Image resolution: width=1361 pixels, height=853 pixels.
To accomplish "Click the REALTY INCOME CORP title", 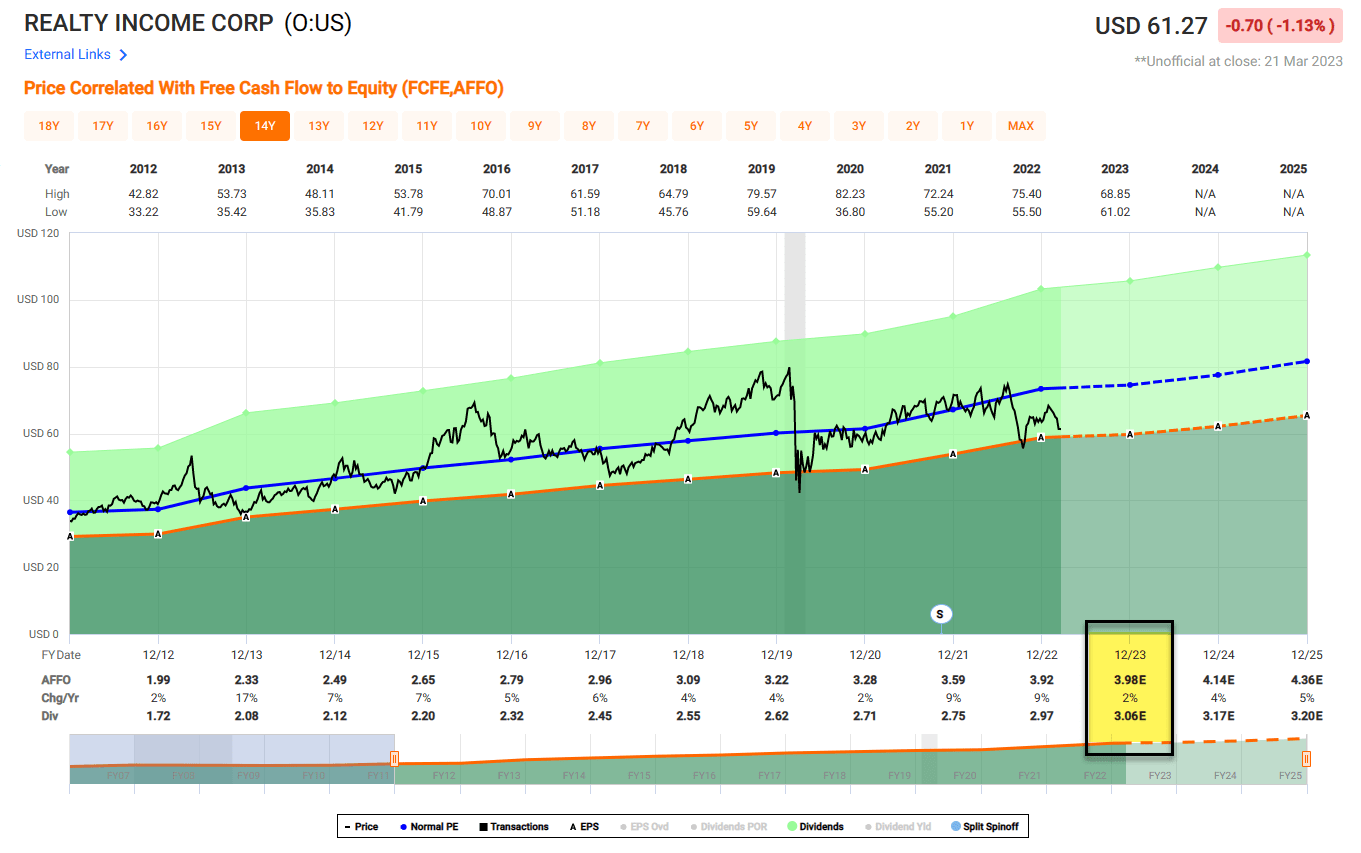I will tap(148, 23).
